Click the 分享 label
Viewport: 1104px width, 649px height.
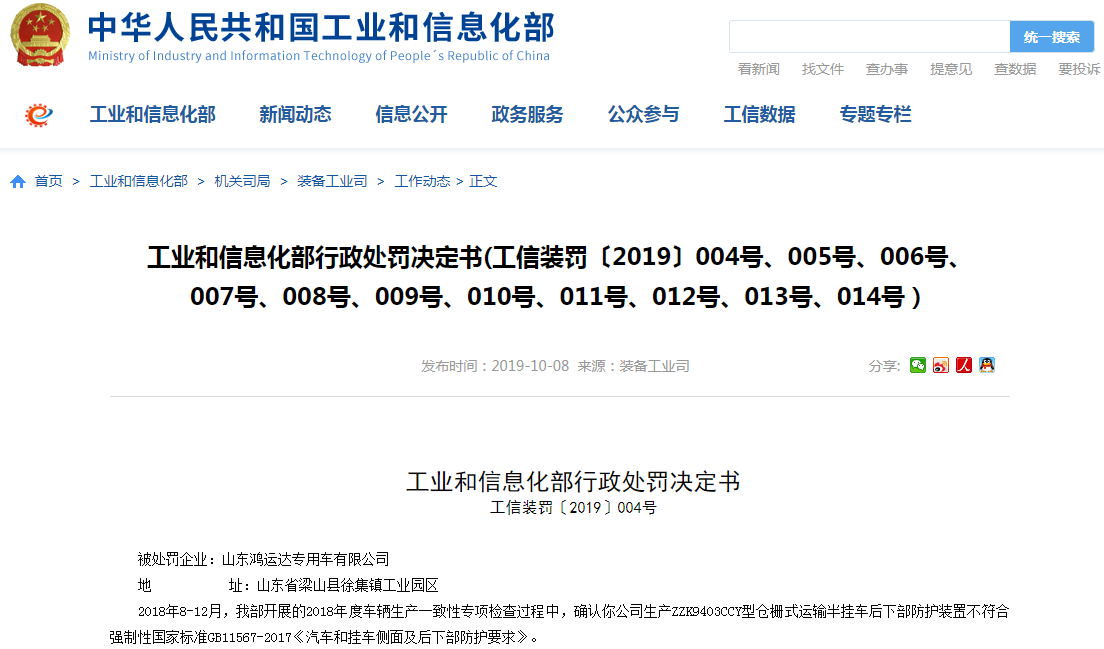(884, 366)
